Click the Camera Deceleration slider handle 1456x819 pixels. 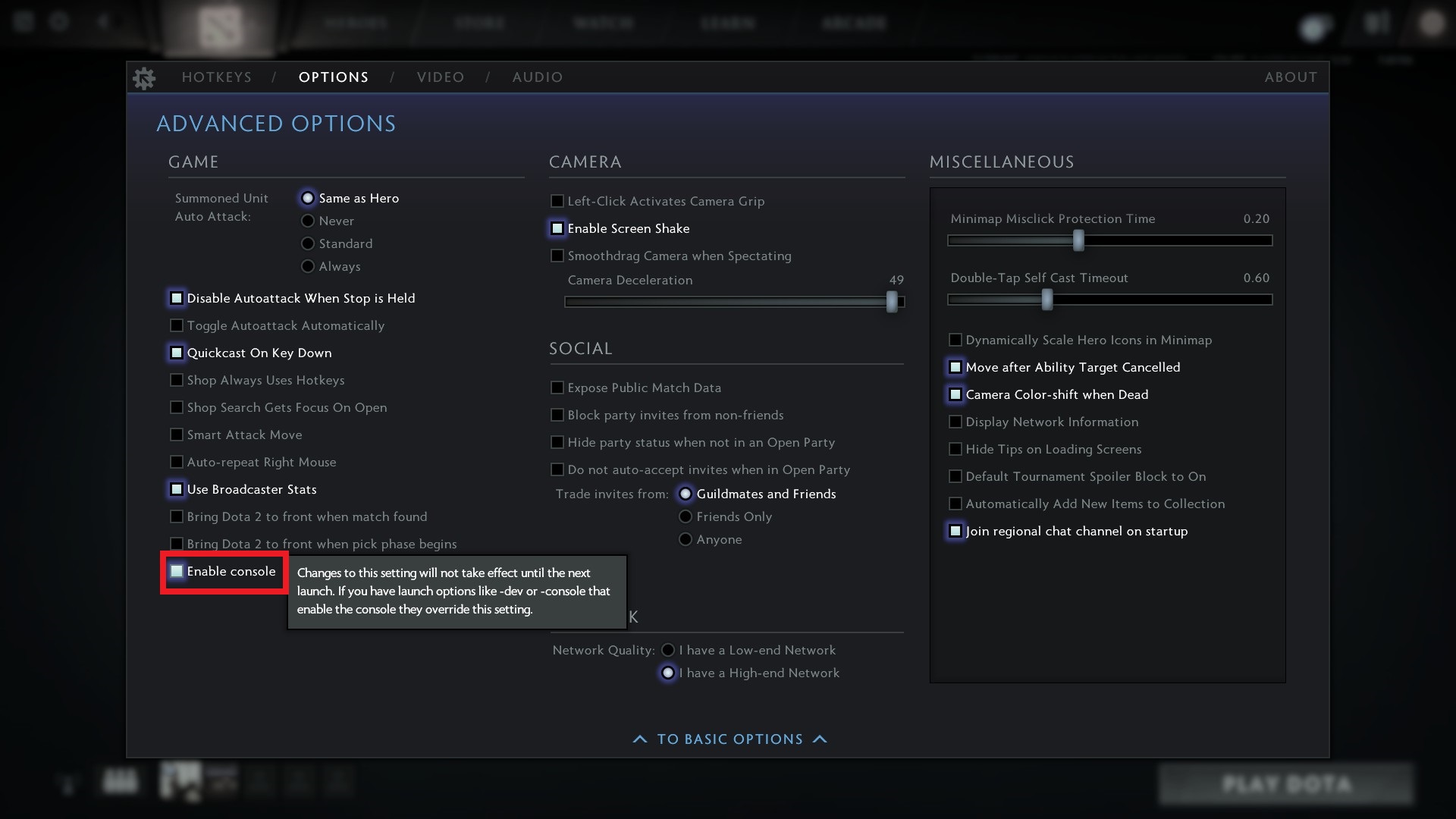tap(892, 301)
